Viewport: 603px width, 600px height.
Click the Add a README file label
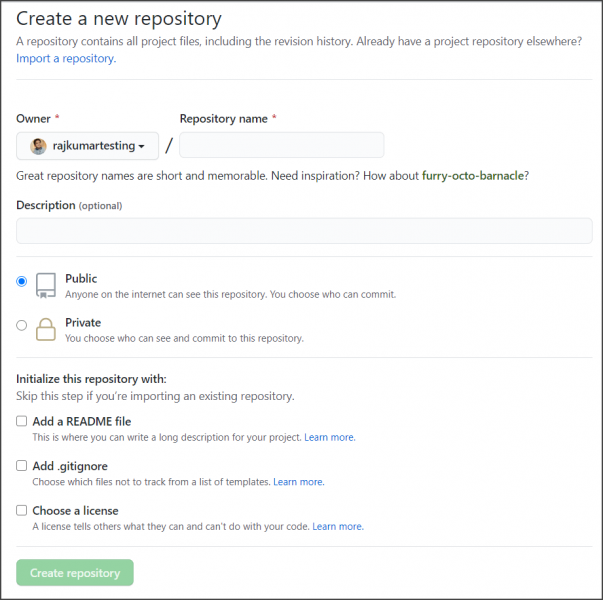(x=81, y=422)
